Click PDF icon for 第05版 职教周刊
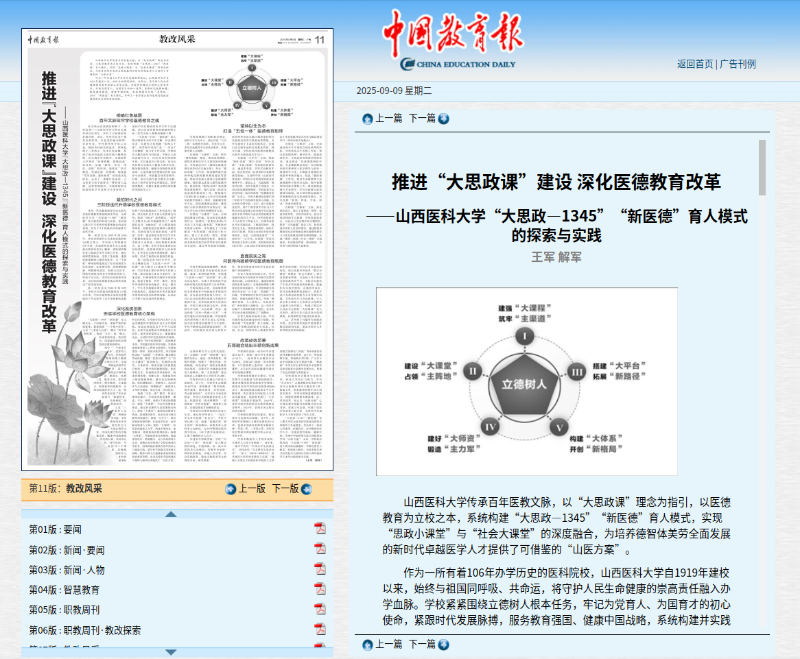The width and height of the screenshot is (800, 659). (320, 609)
